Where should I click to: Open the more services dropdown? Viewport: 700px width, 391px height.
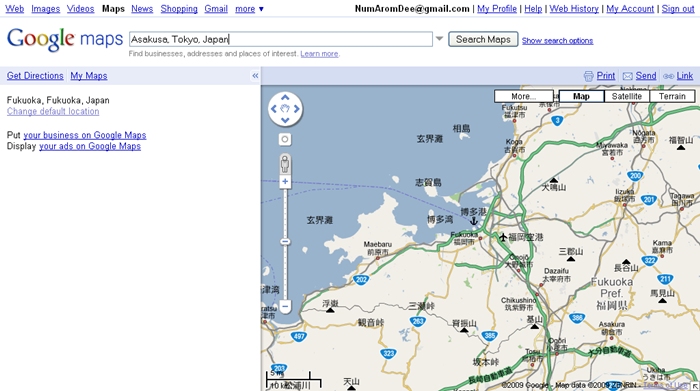pyautogui.click(x=249, y=8)
